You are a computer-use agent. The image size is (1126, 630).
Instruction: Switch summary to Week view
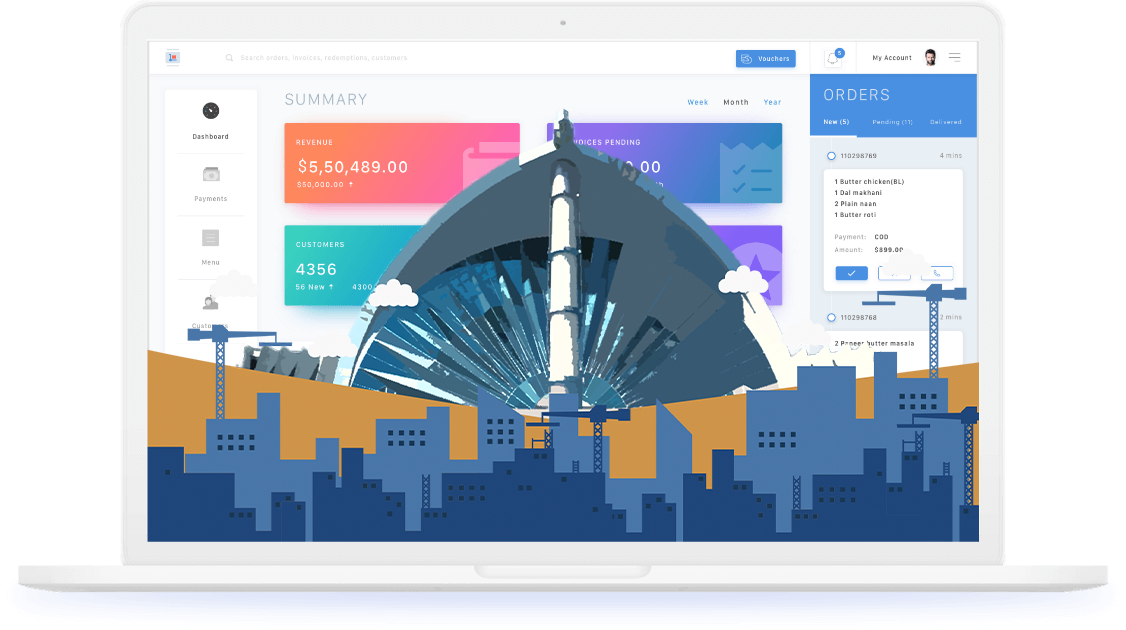click(x=697, y=103)
